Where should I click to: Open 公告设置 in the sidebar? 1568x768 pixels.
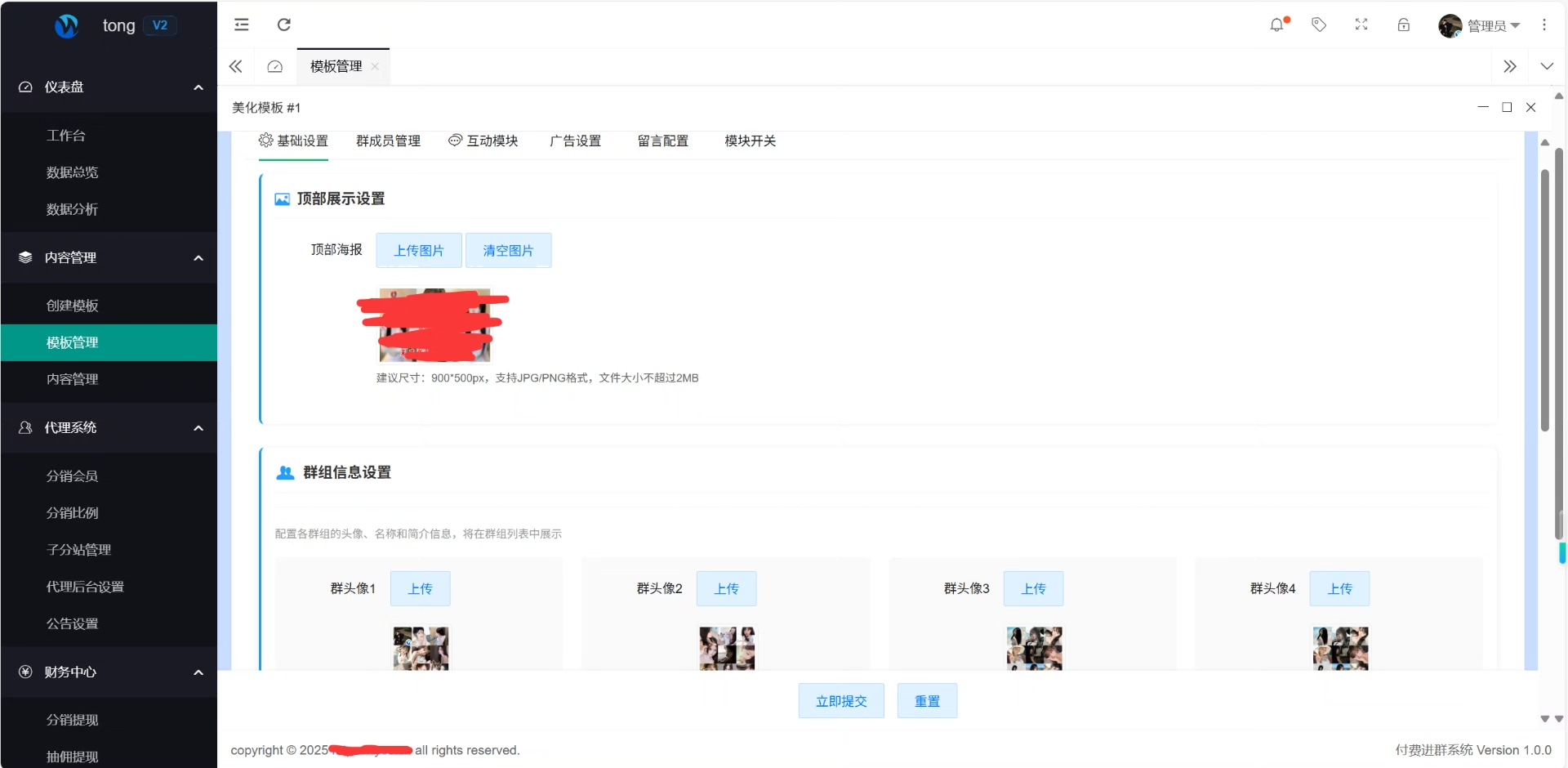click(109, 623)
